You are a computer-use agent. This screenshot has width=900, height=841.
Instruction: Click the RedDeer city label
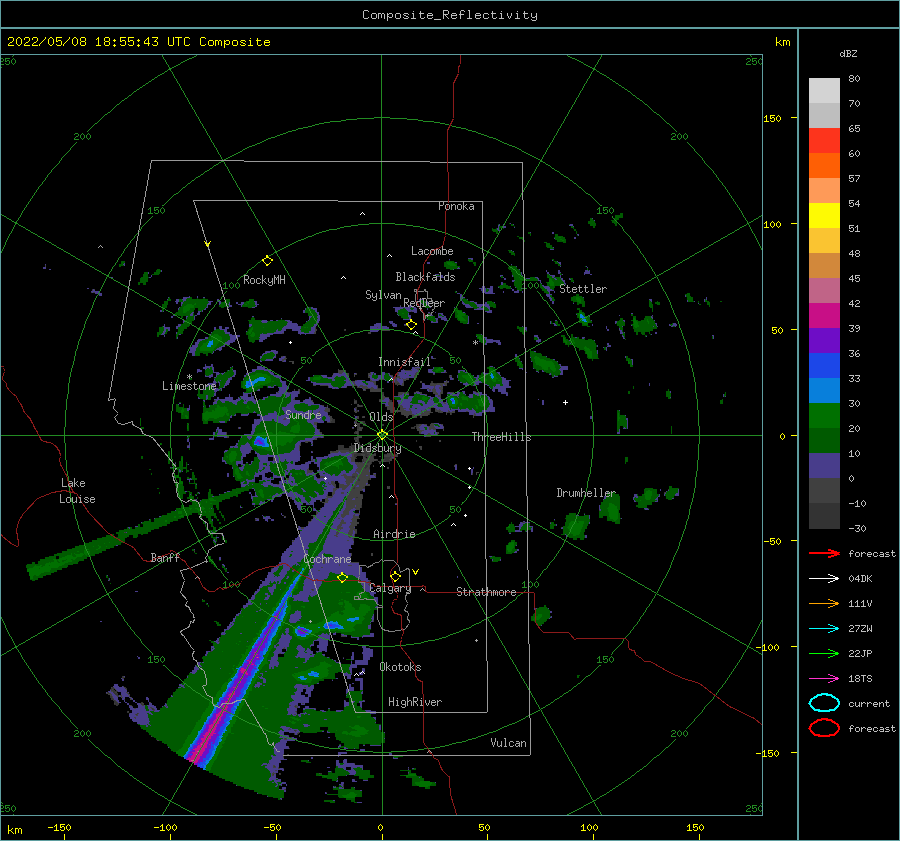tap(424, 303)
